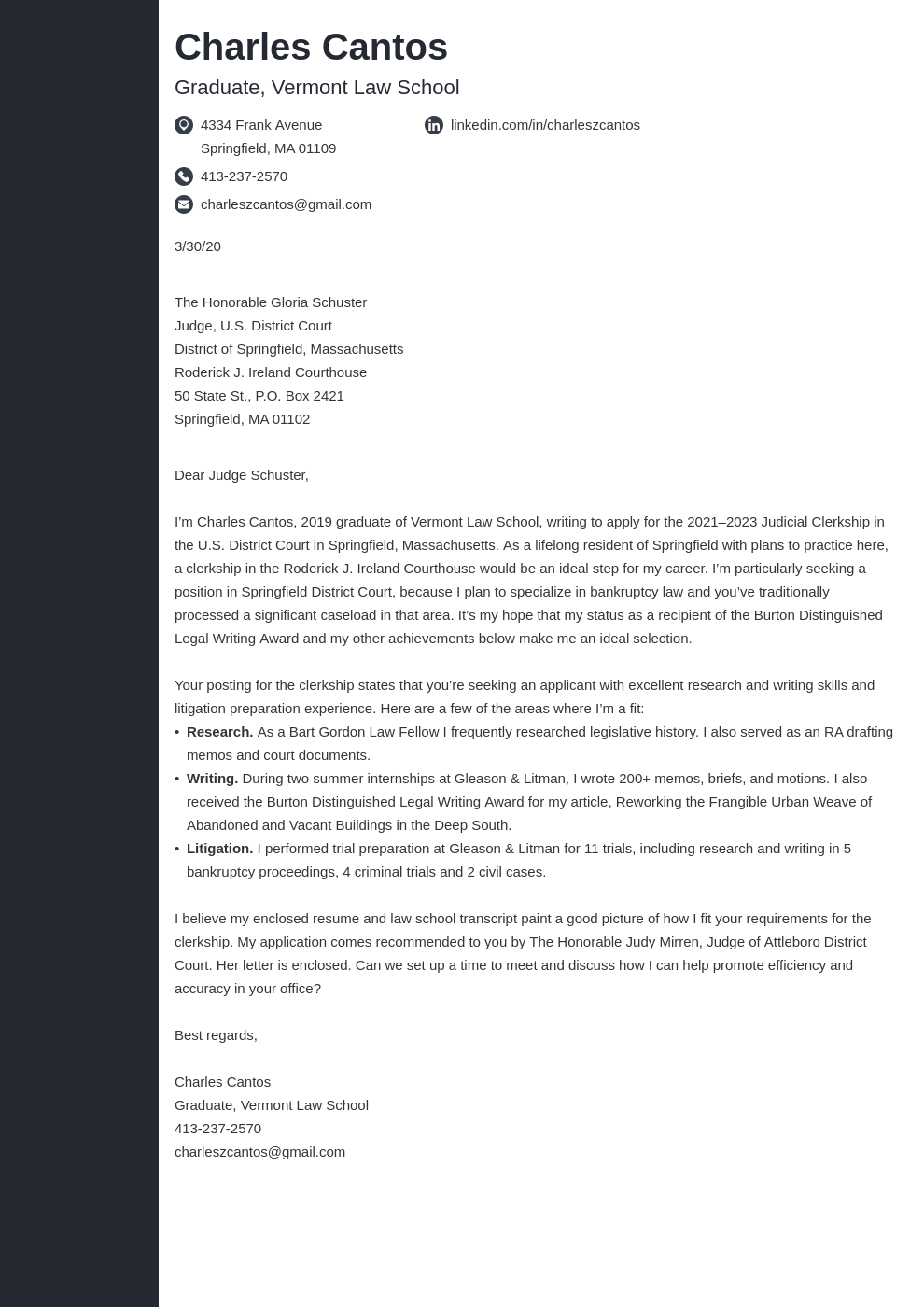The height and width of the screenshot is (1307, 924).
Task: Click the 413-237-2570 phone number in header
Action: pos(244,176)
